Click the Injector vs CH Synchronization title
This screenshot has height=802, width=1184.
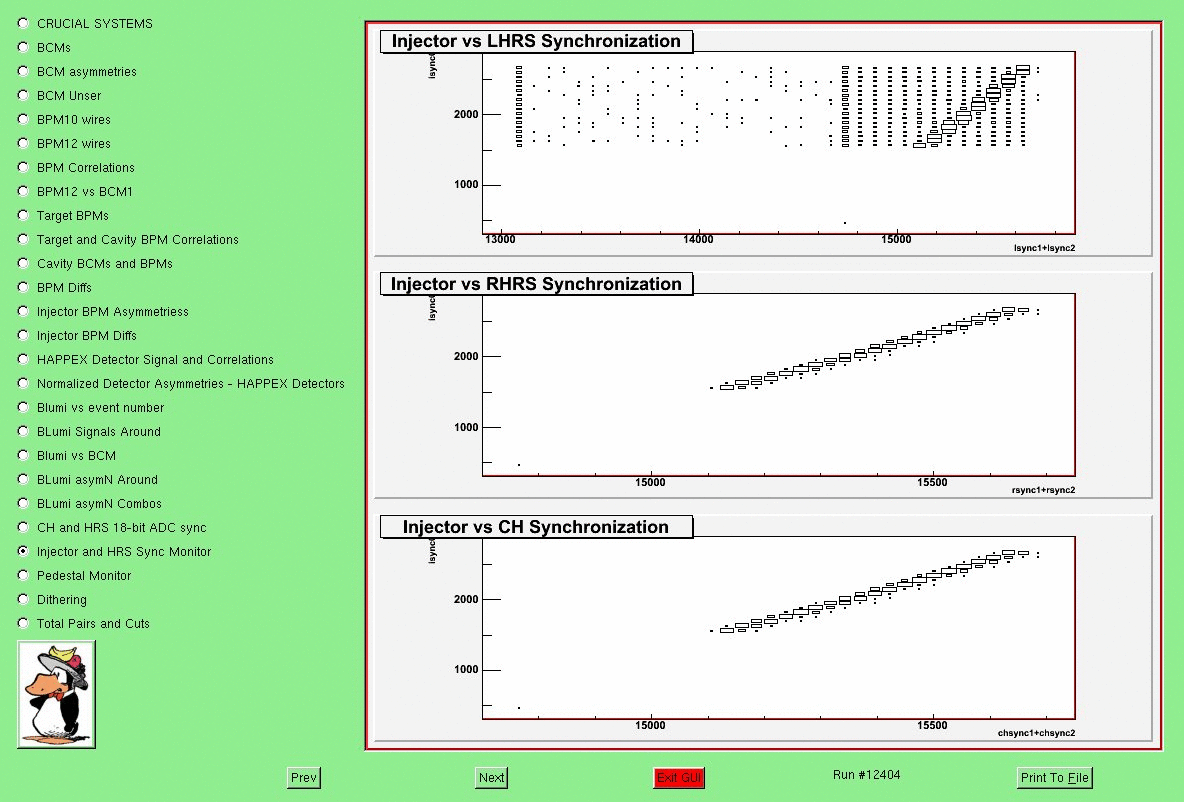536,527
